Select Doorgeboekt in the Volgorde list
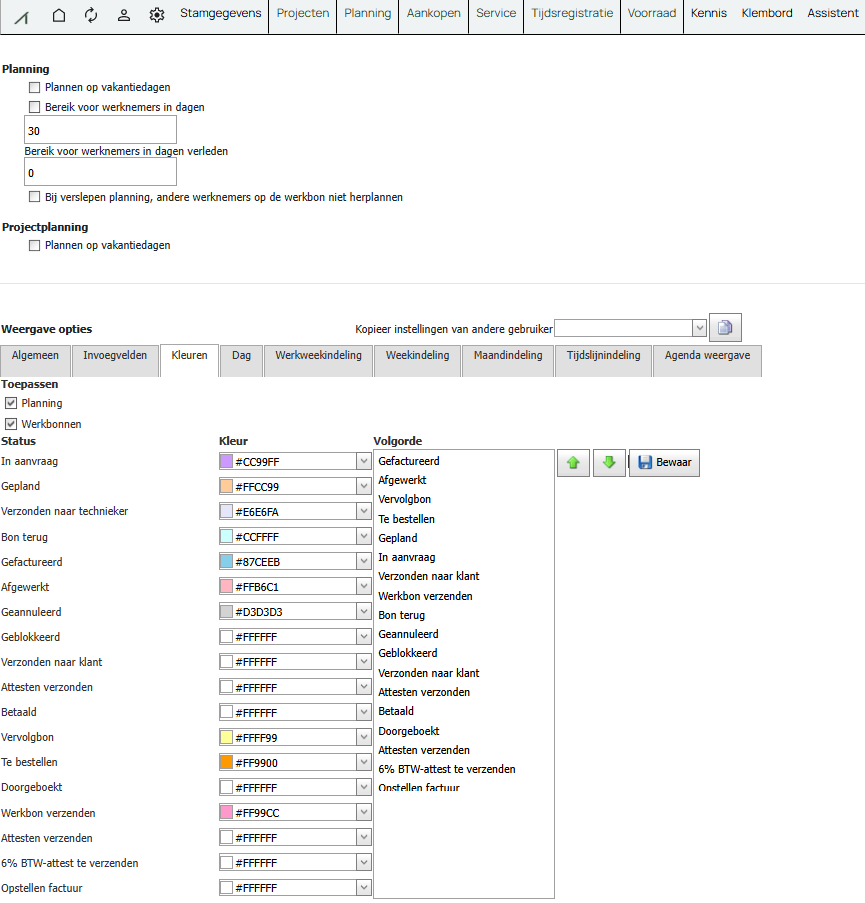The height and width of the screenshot is (903, 865). coord(409,731)
